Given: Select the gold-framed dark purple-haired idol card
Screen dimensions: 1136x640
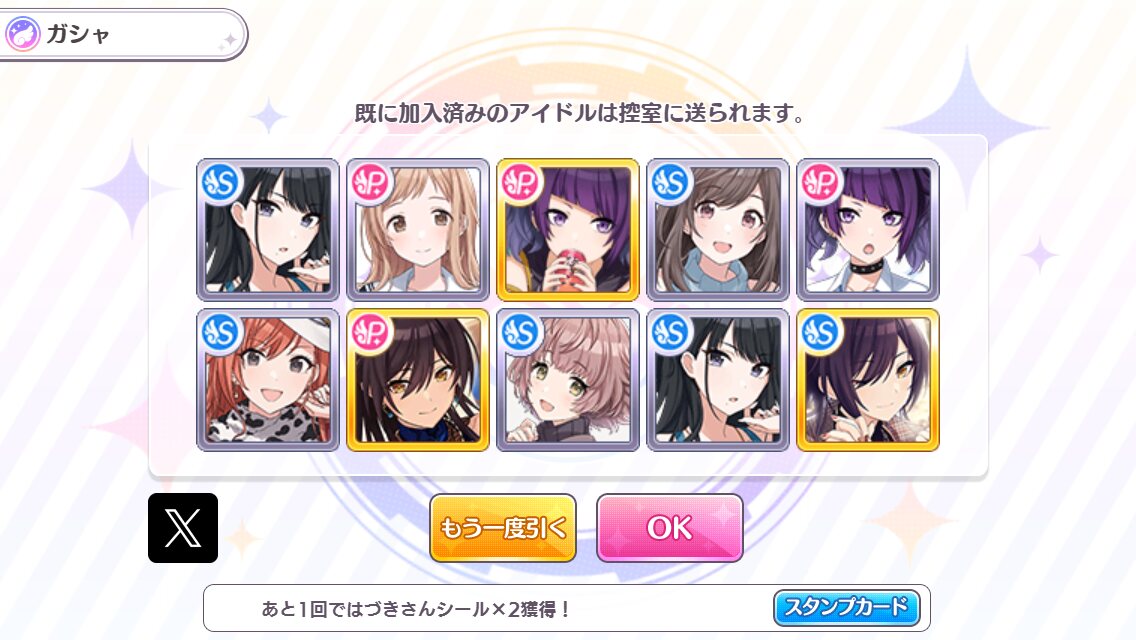Looking at the screenshot, I should click(x=868, y=380).
